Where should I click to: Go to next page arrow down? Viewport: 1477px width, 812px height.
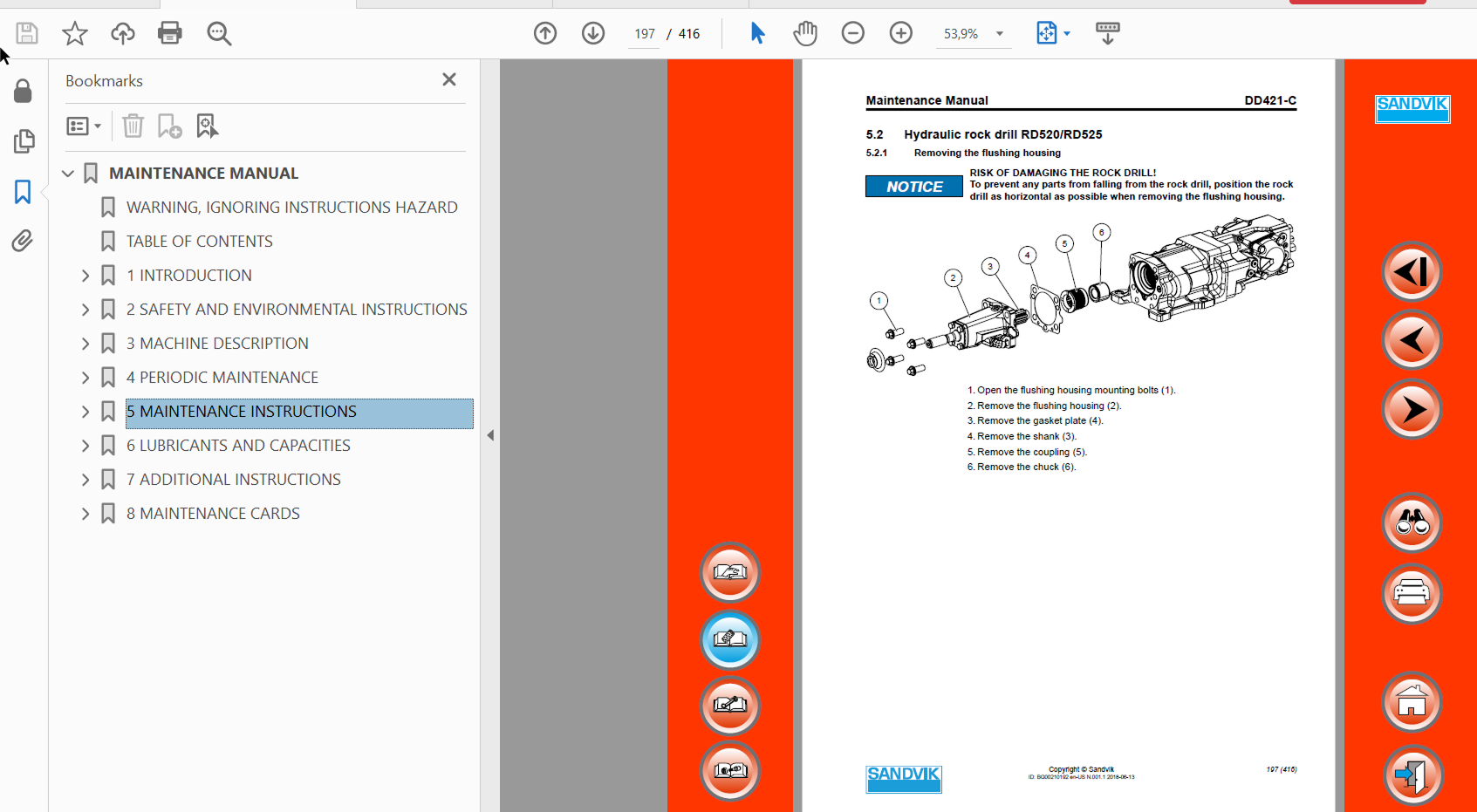pyautogui.click(x=593, y=34)
